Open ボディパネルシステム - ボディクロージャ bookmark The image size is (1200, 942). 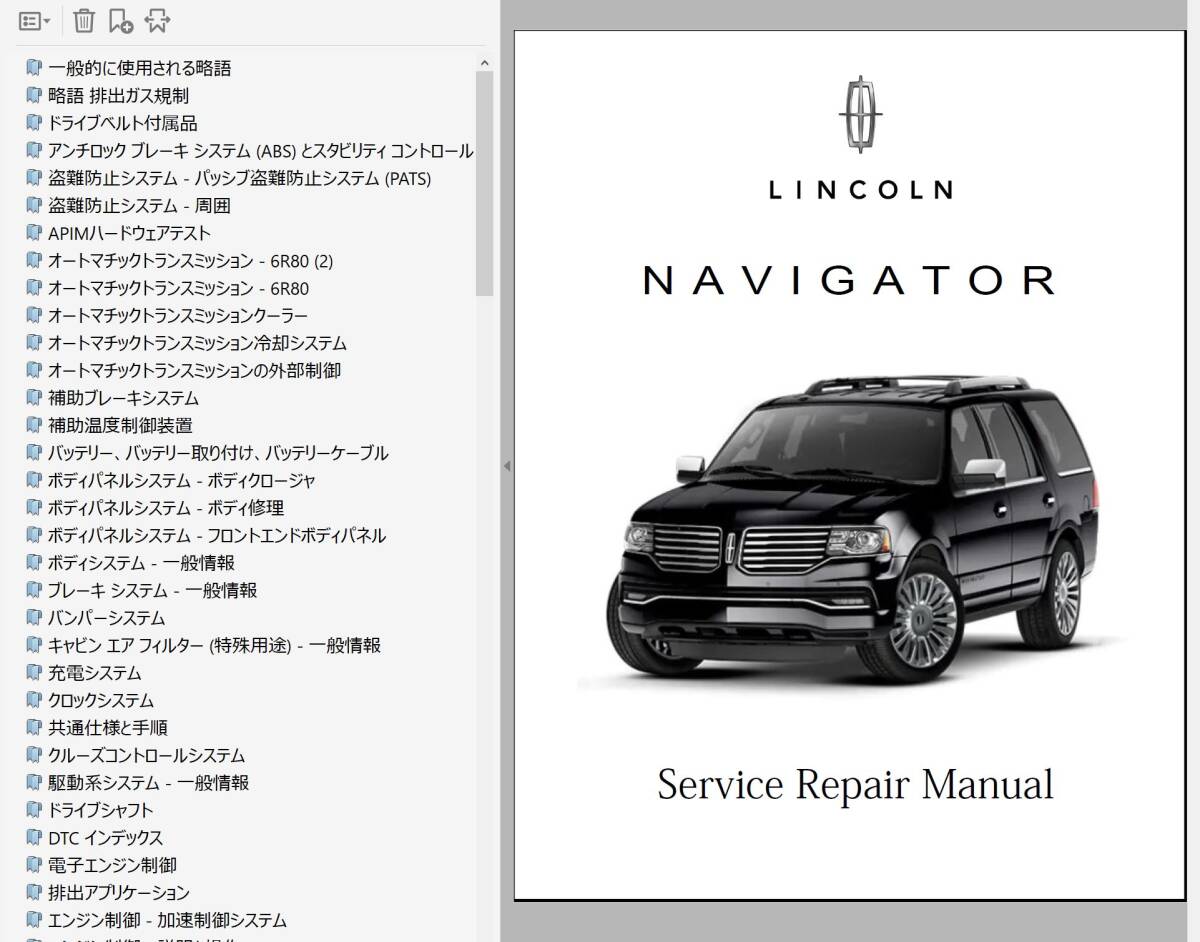pos(182,481)
